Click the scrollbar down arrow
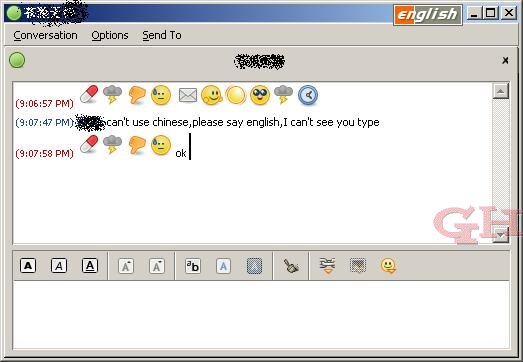Image resolution: width=523 pixels, height=362 pixels. [x=501, y=235]
